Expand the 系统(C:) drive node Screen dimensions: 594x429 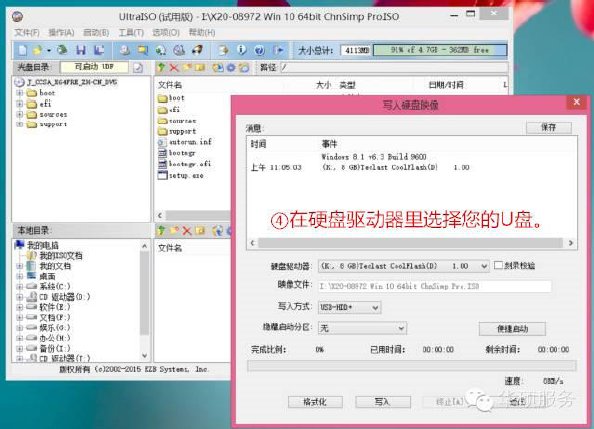(x=20, y=287)
